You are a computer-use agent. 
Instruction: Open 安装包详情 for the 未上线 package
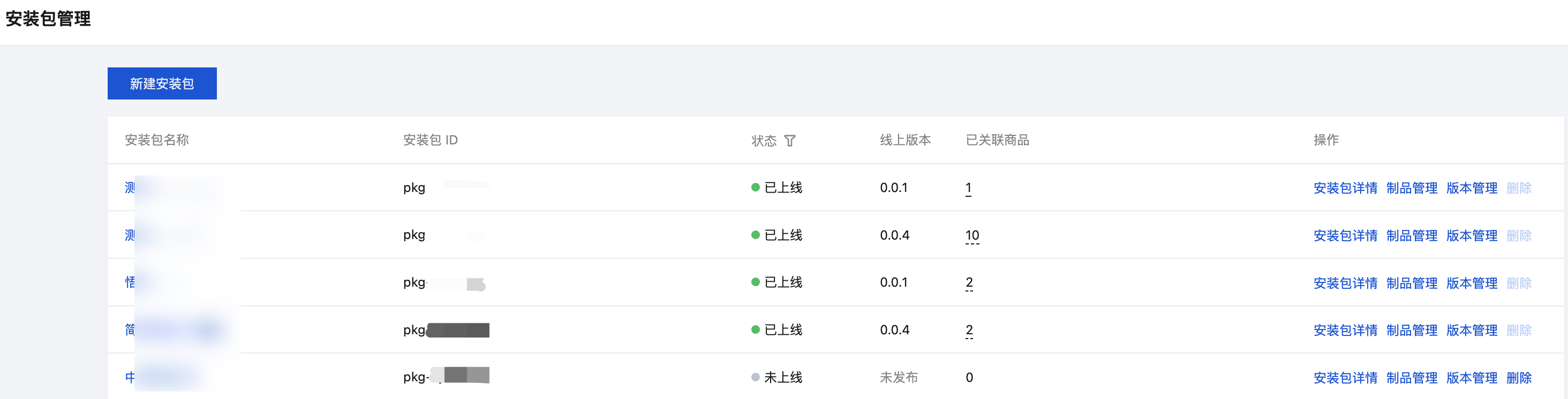pos(1345,378)
